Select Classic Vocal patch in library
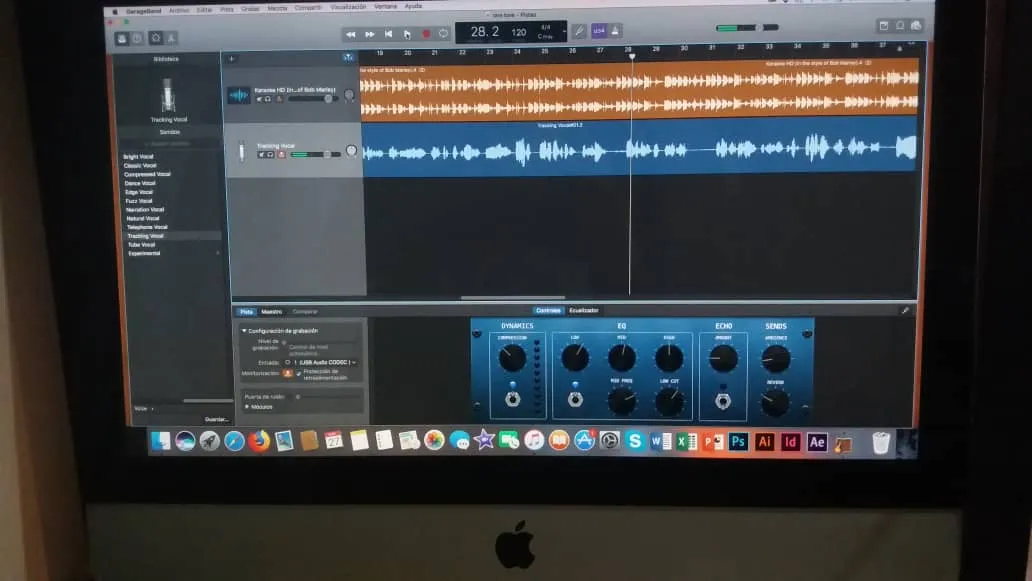The height and width of the screenshot is (581, 1032). point(140,166)
